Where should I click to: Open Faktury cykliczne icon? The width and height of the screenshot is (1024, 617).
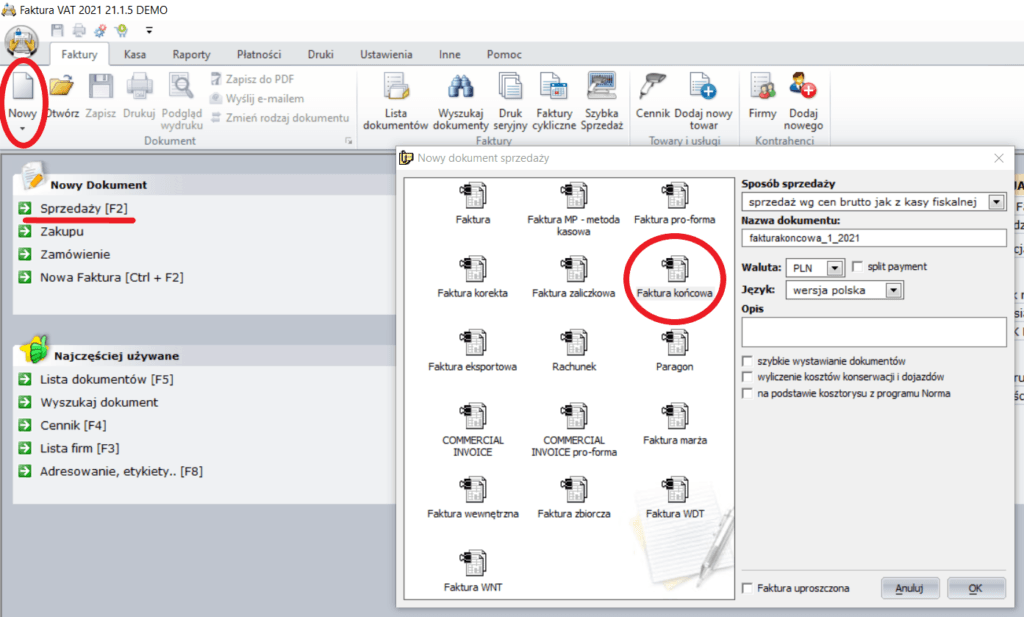click(x=553, y=88)
